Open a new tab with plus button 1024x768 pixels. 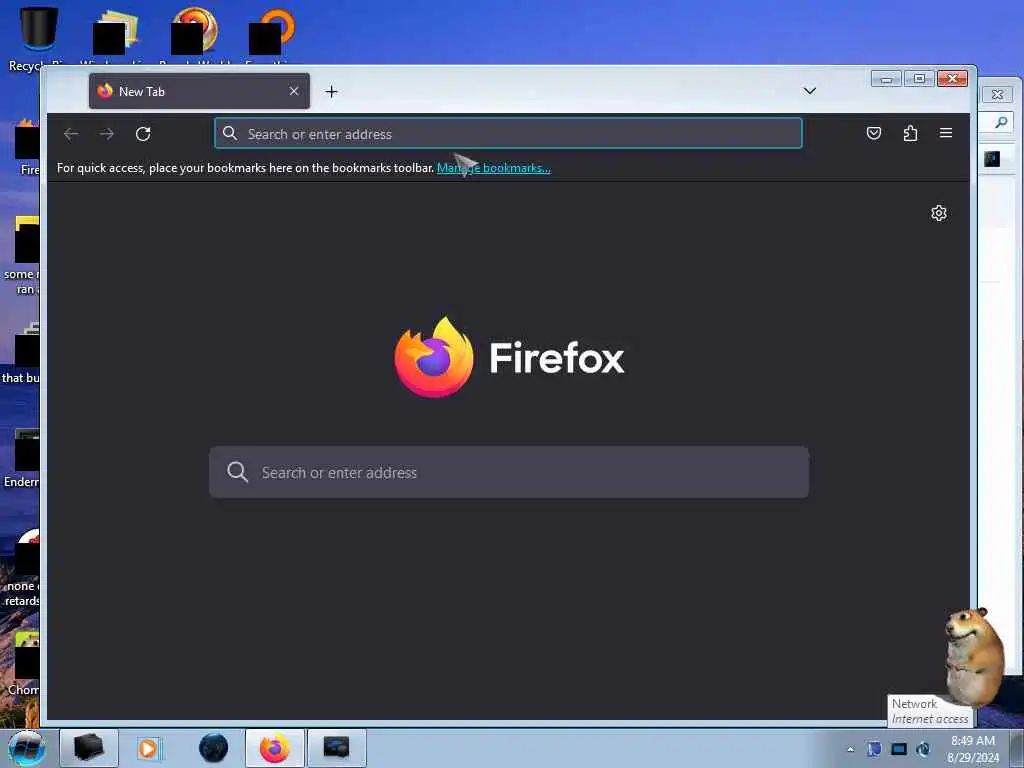[331, 91]
